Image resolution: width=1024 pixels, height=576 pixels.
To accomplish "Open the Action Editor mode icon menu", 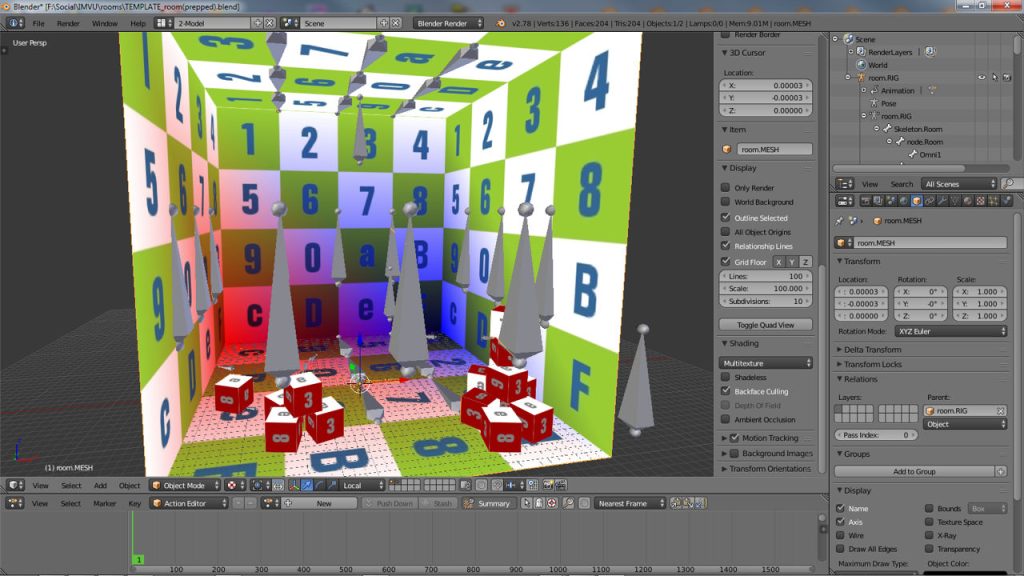I will click(x=190, y=503).
